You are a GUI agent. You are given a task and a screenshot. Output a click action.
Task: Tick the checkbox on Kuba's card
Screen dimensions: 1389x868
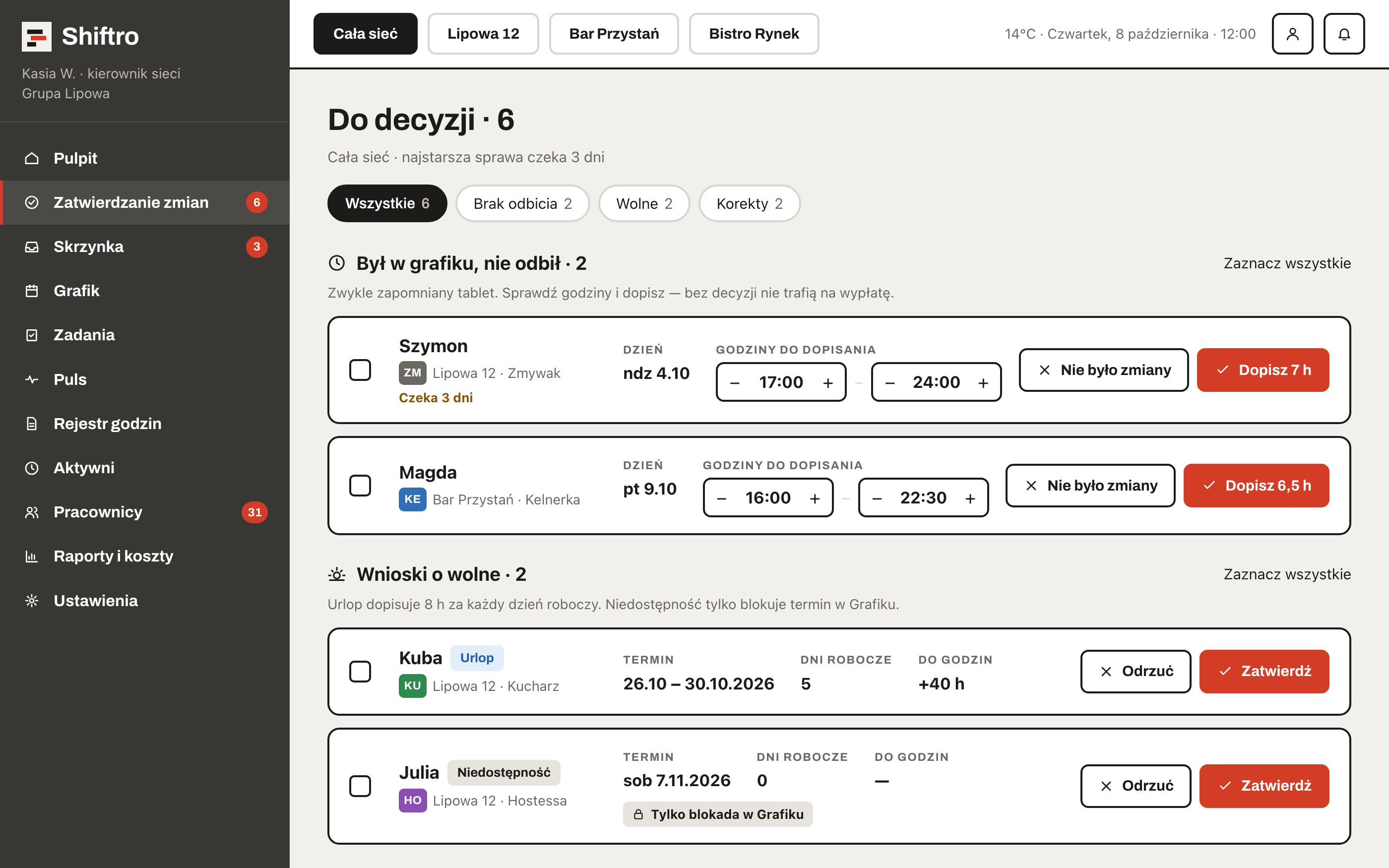click(x=360, y=671)
